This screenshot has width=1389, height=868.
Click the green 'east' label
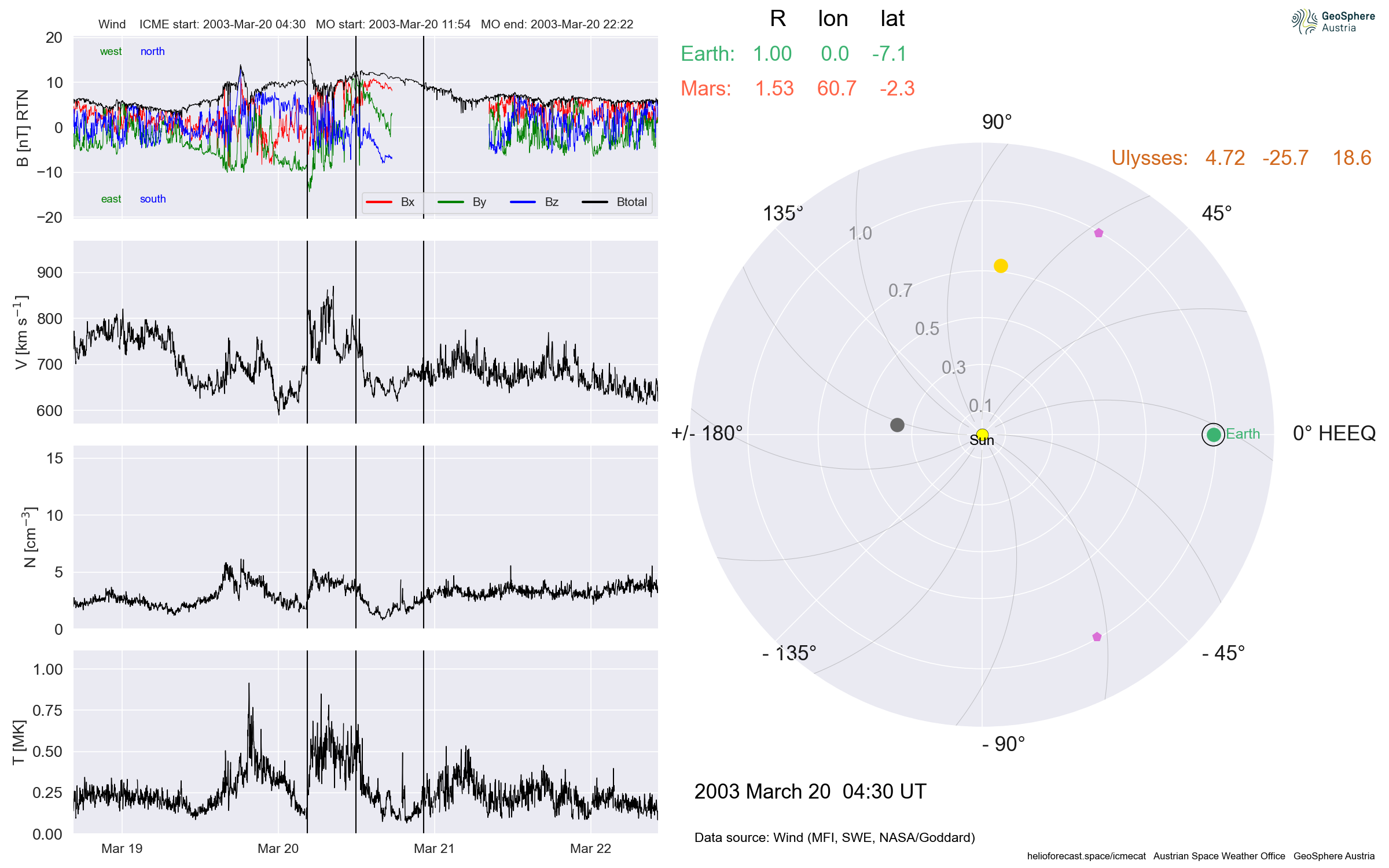pyautogui.click(x=111, y=199)
